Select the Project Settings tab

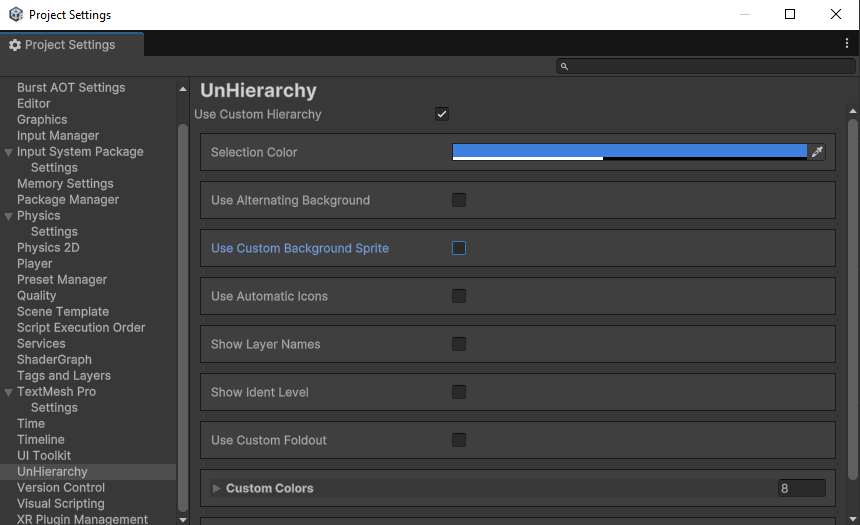coord(70,45)
